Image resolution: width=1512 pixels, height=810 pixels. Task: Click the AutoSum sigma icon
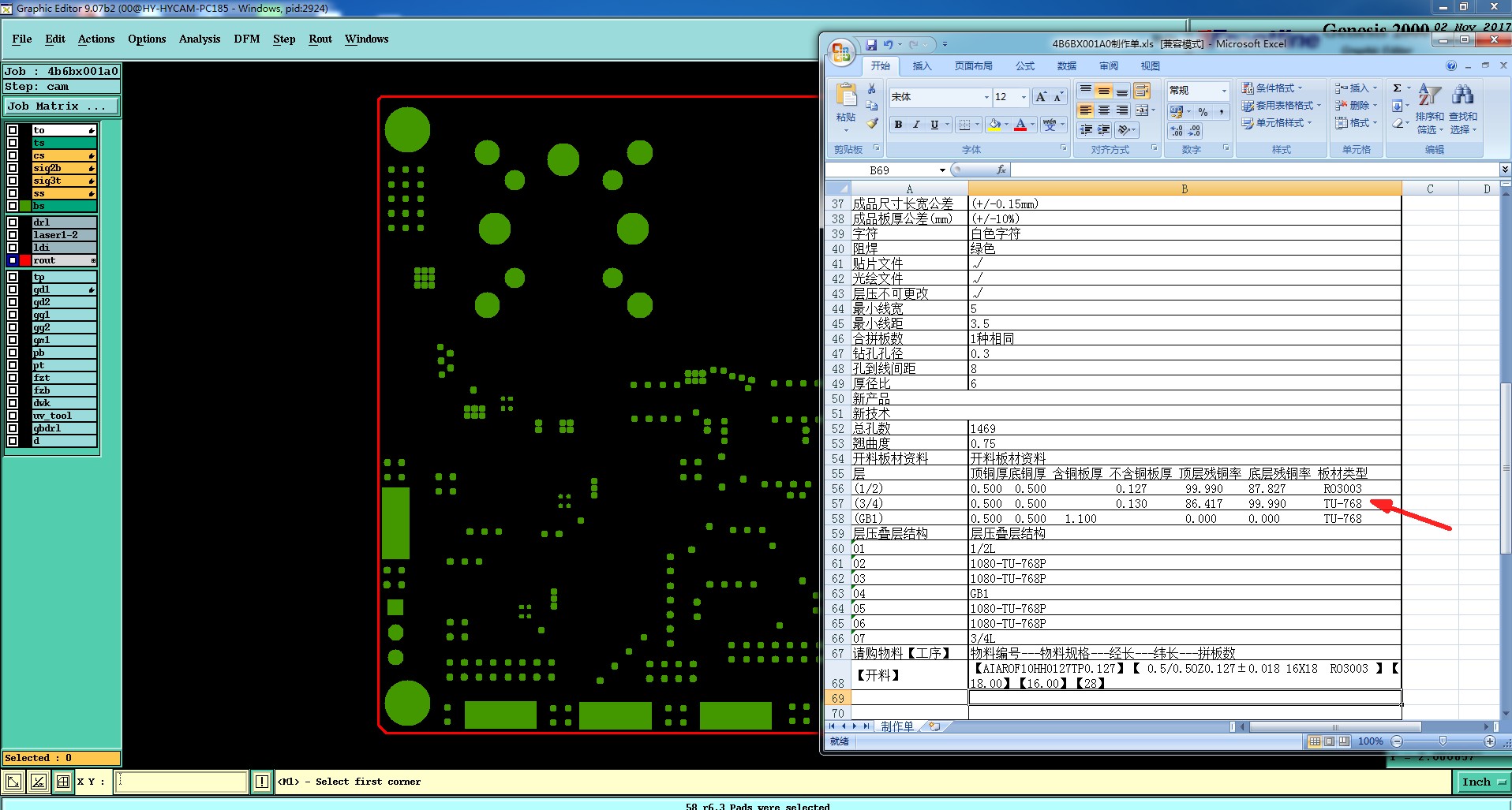pos(1397,88)
